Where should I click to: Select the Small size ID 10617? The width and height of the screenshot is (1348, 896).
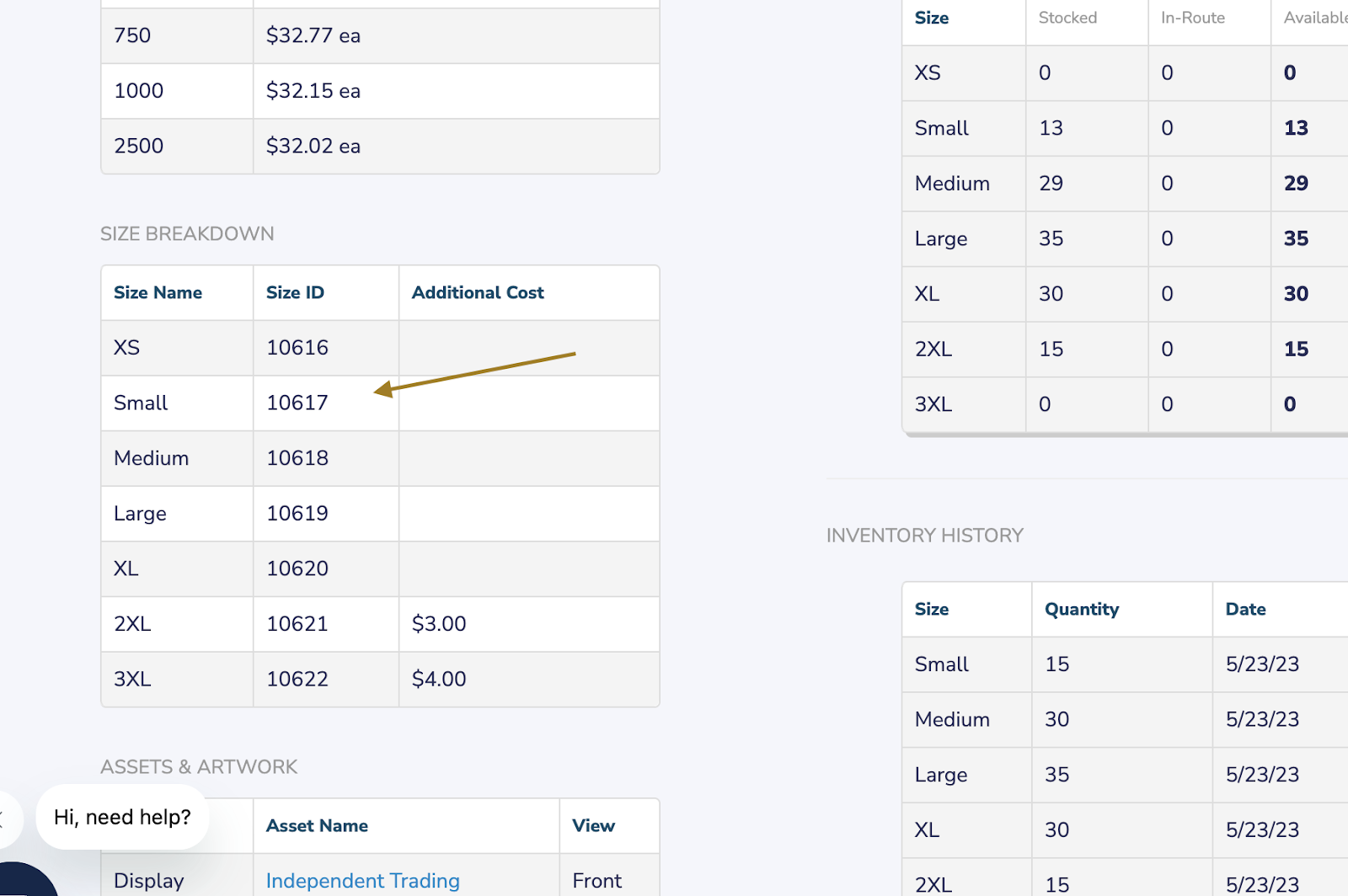(x=297, y=403)
